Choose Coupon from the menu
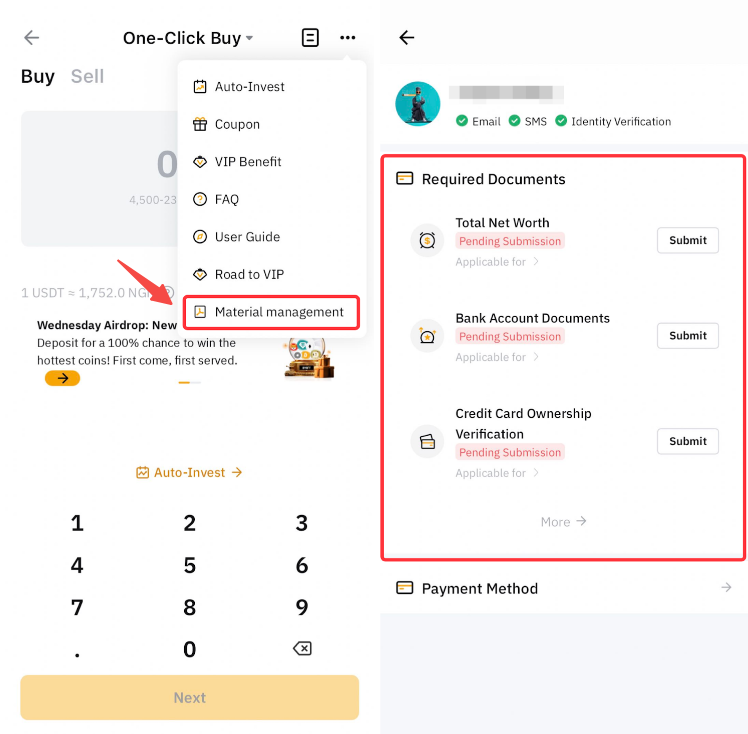Viewport: 748px width, 734px height. (x=272, y=124)
